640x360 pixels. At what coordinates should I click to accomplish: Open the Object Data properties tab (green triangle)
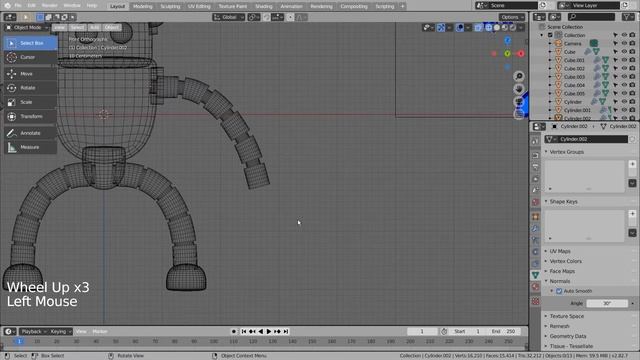536,276
